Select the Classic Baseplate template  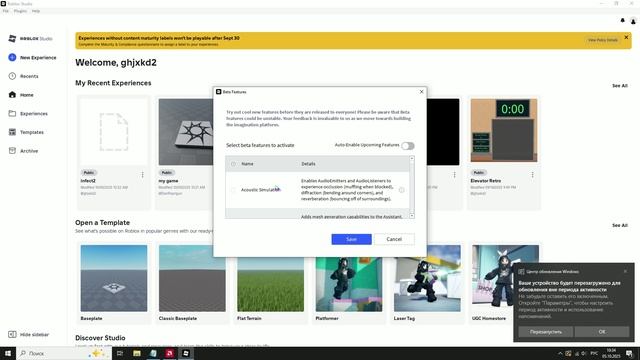pyautogui.click(x=192, y=278)
